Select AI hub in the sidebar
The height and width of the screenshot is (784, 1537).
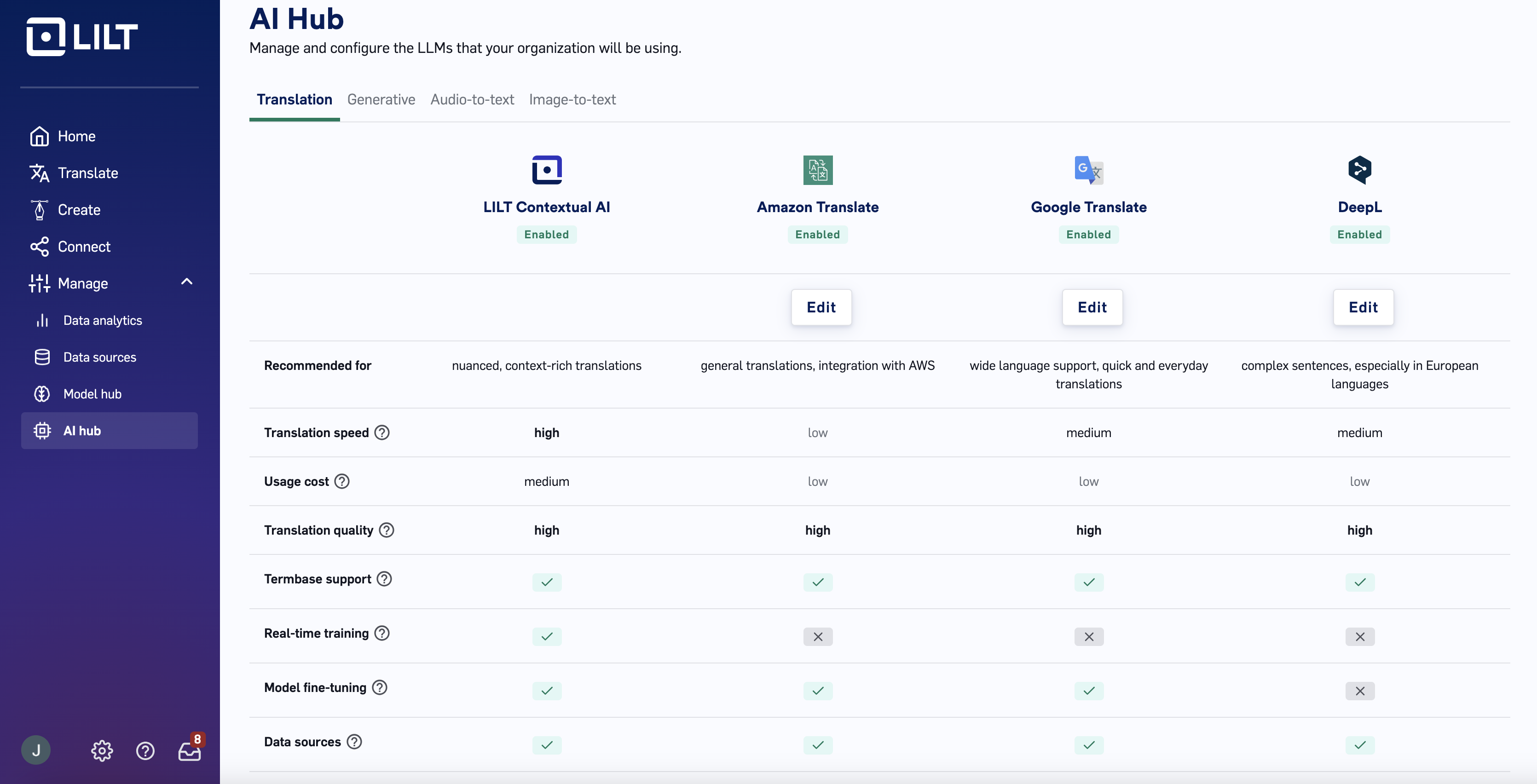tap(110, 431)
